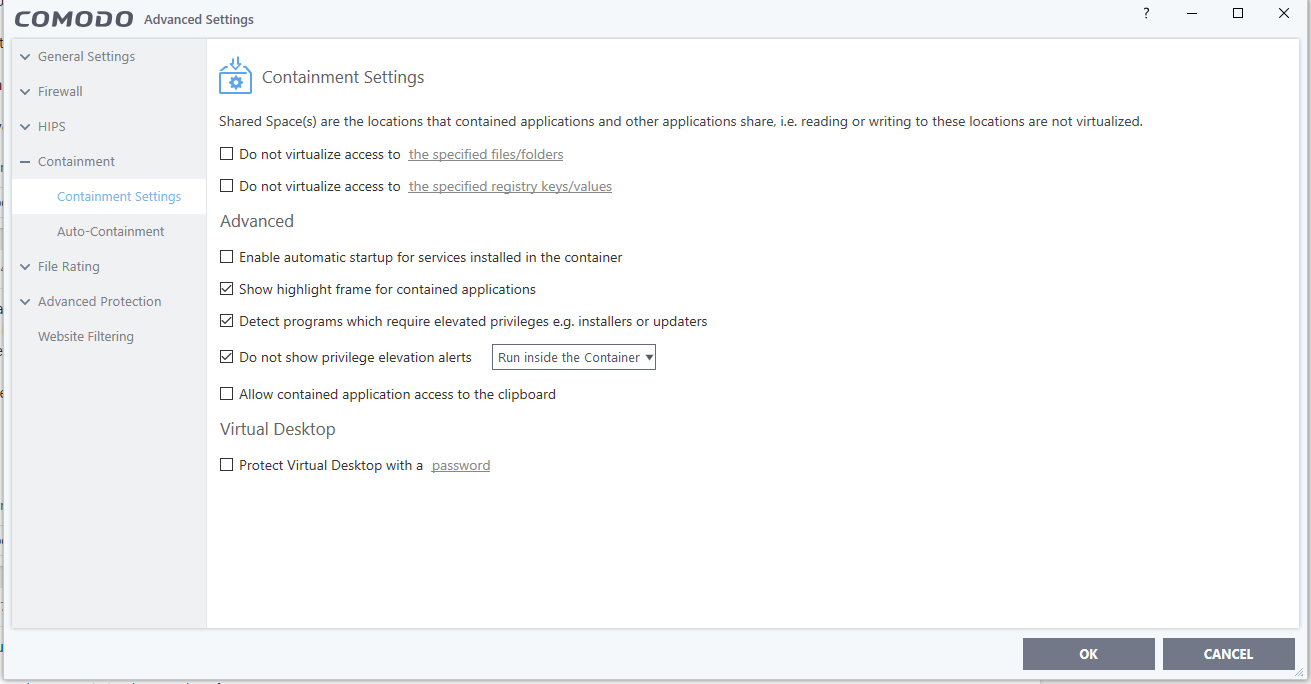Screen dimensions: 1311x684
Task: Enable automatic startup for container services
Action: pos(227,257)
